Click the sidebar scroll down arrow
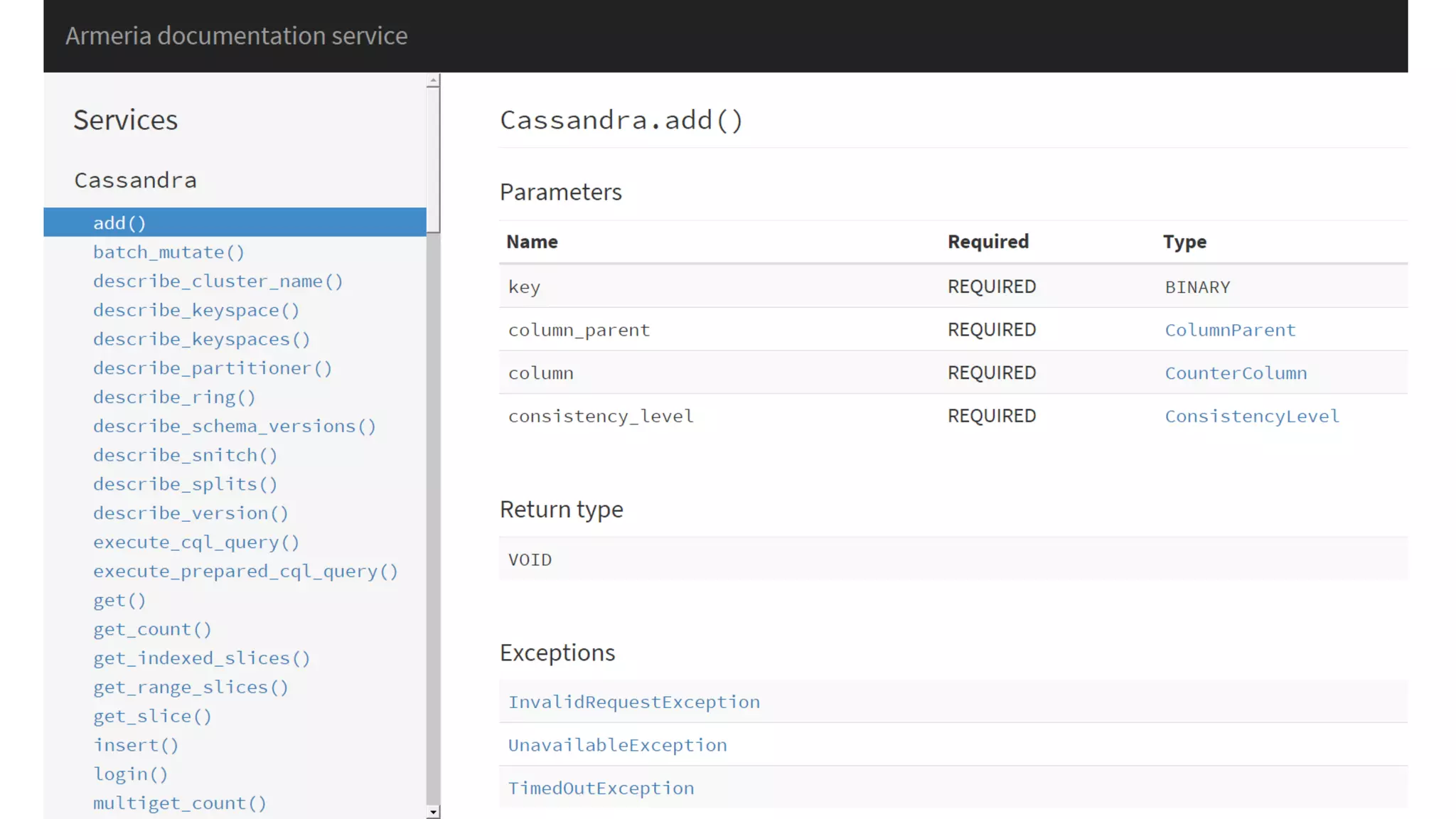The width and height of the screenshot is (1456, 819). click(x=433, y=811)
